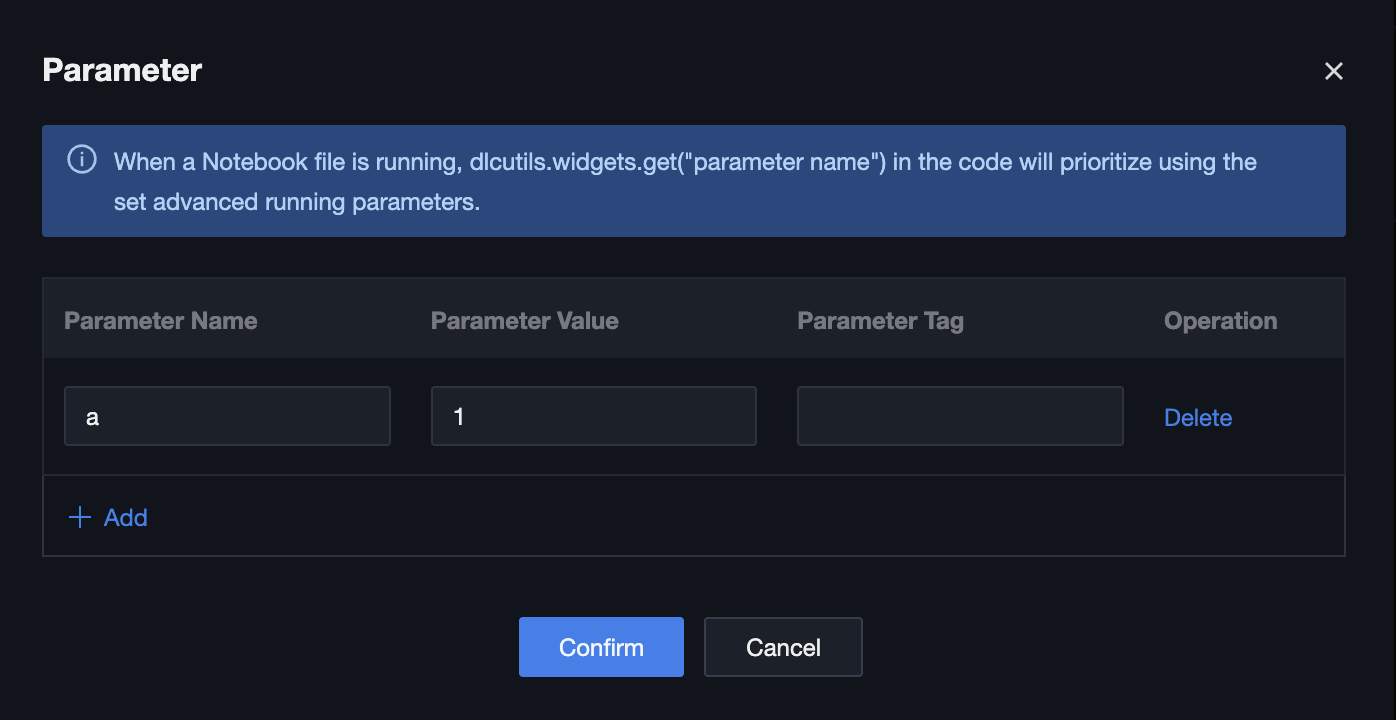Delete the parameter row named 'a'
Viewport: 1396px width, 720px height.
1197,418
